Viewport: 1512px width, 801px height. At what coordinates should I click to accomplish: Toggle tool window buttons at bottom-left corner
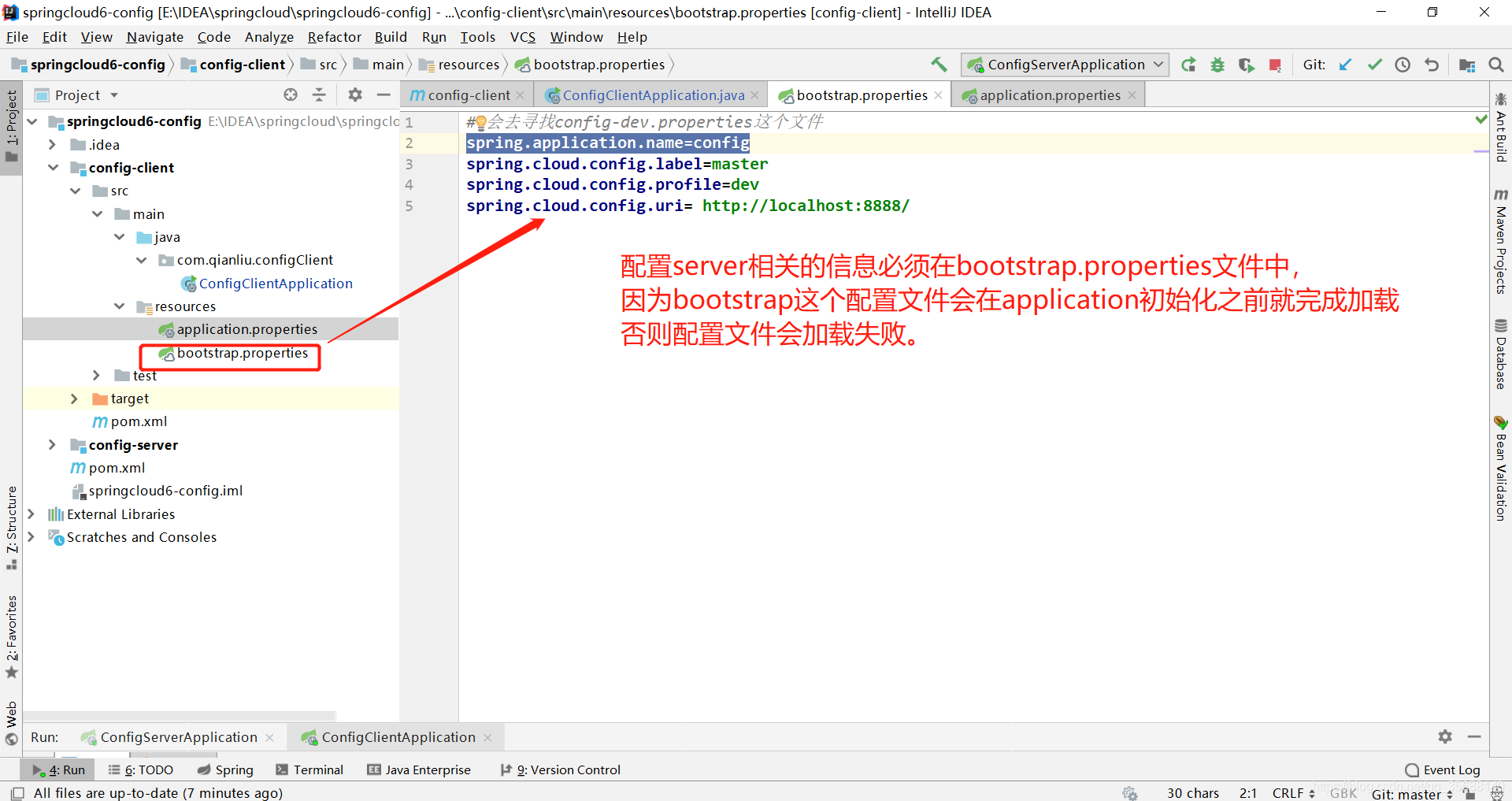point(17,793)
